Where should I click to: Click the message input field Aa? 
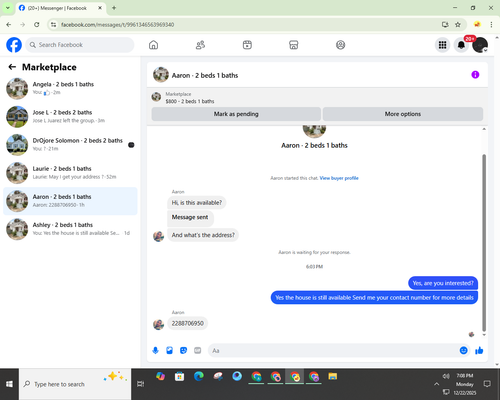(x=333, y=351)
